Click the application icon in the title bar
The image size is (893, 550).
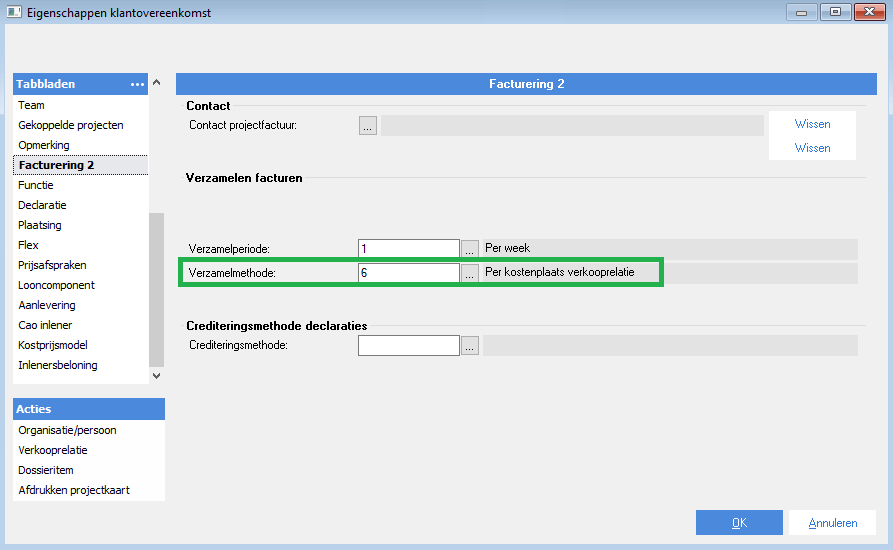(x=14, y=12)
